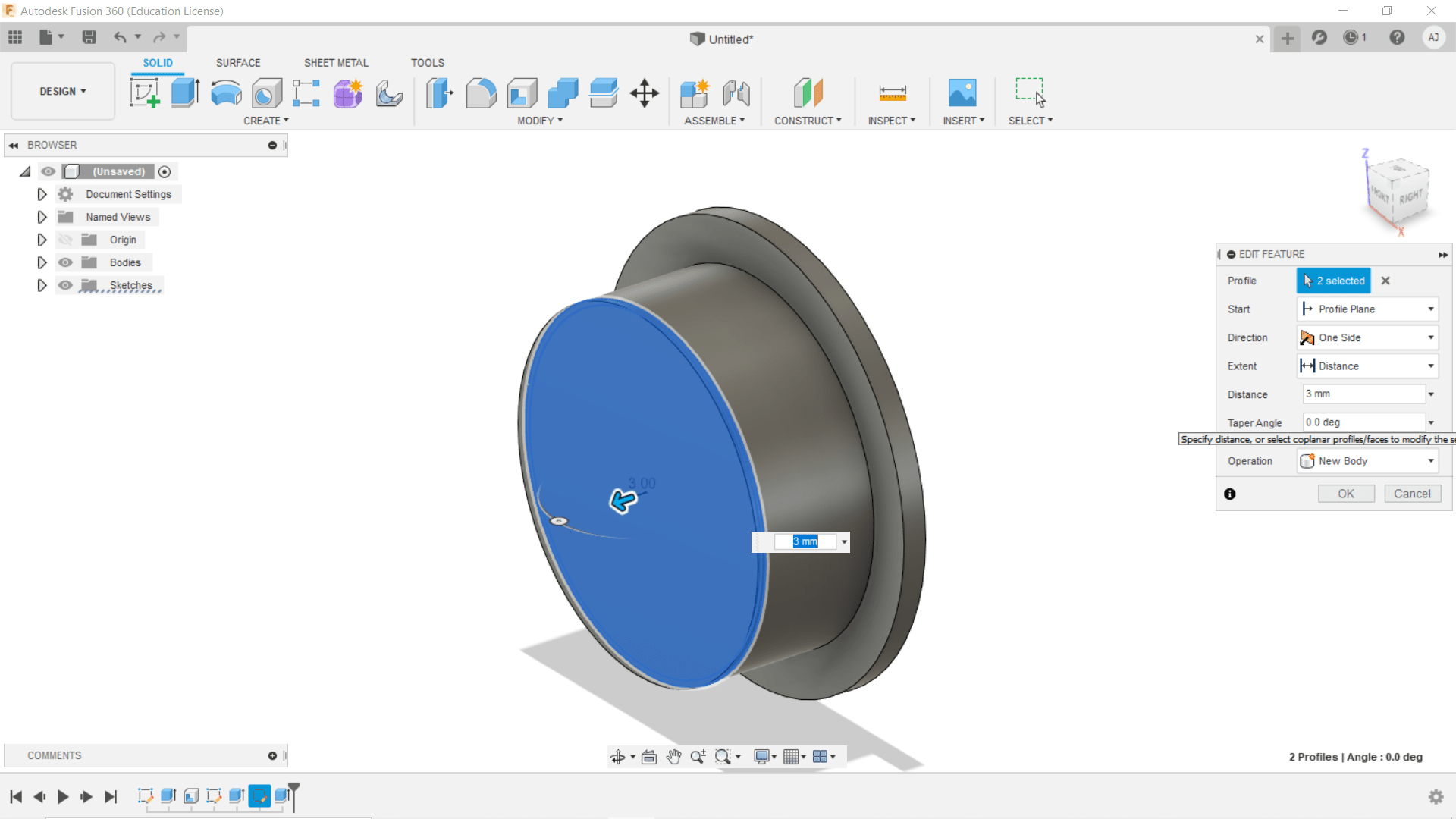Click the Taper Angle input field
The width and height of the screenshot is (1456, 819).
[1363, 422]
